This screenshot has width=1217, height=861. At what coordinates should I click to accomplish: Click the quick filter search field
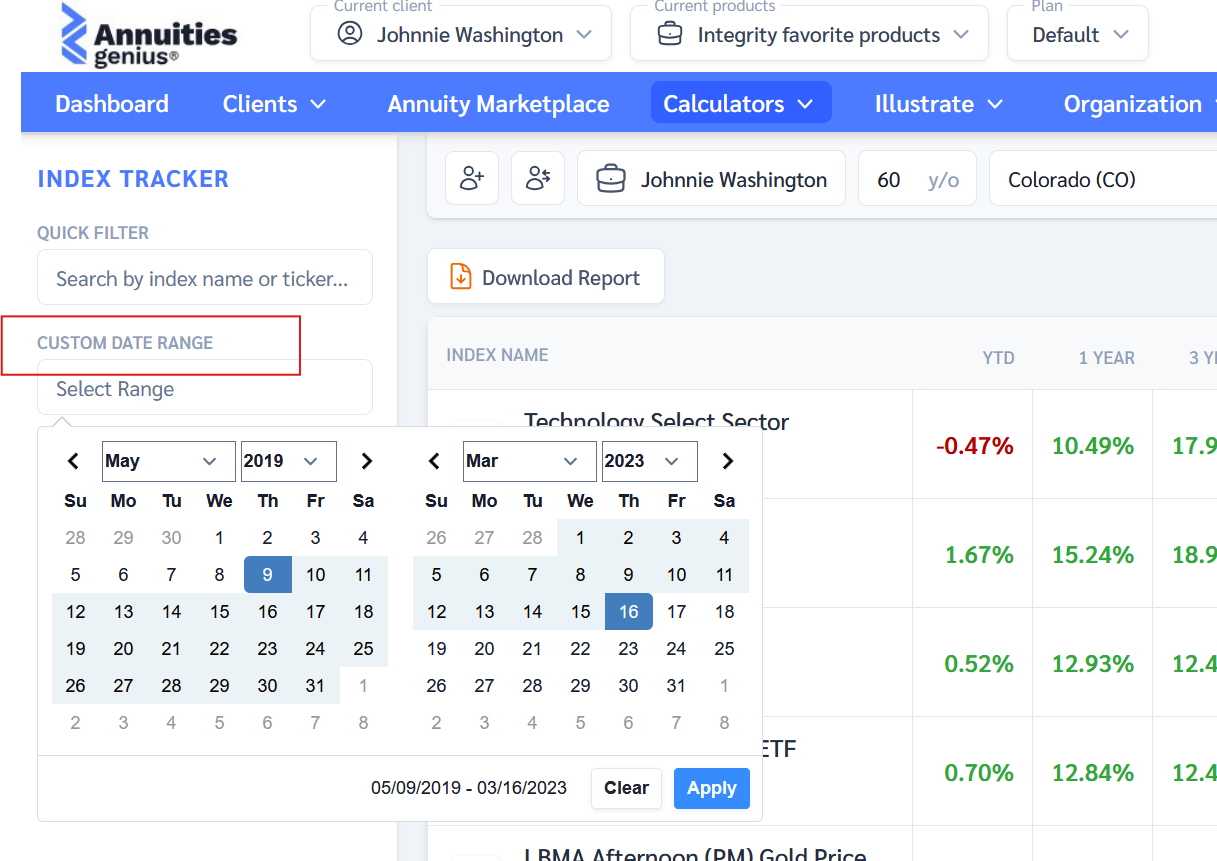pos(205,278)
